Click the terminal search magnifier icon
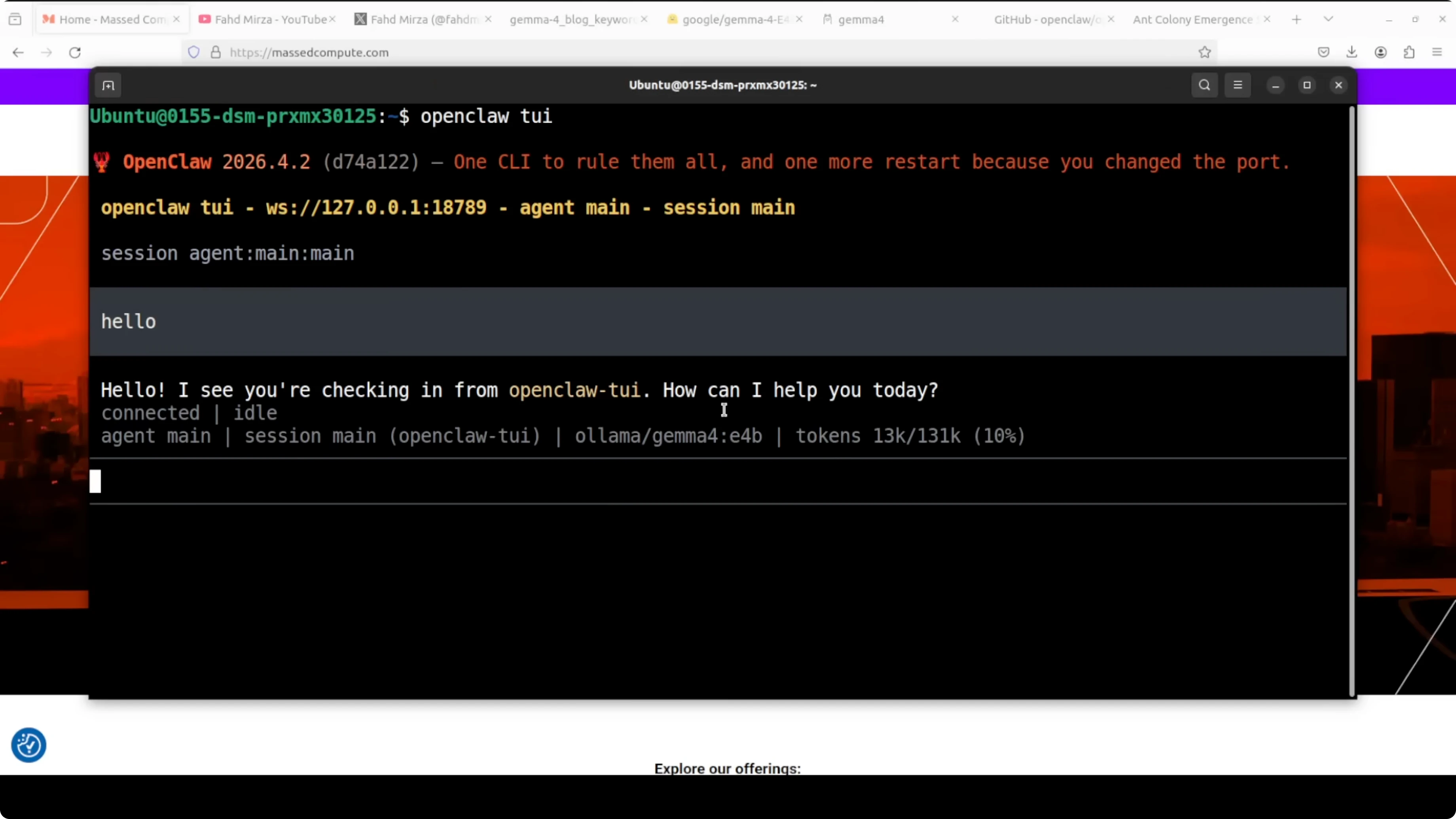The image size is (1456, 819). (x=1204, y=85)
